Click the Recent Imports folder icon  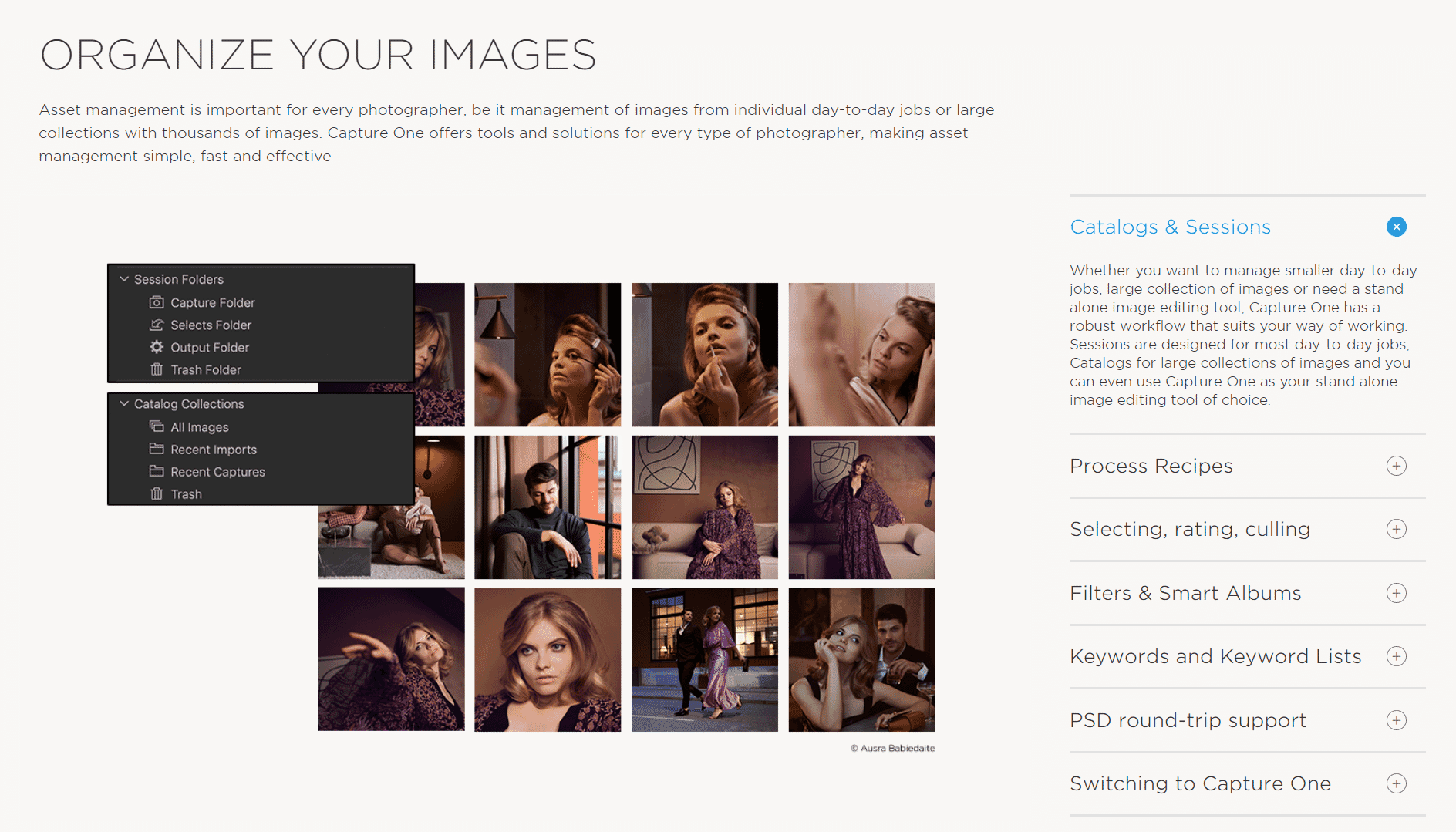click(x=157, y=449)
